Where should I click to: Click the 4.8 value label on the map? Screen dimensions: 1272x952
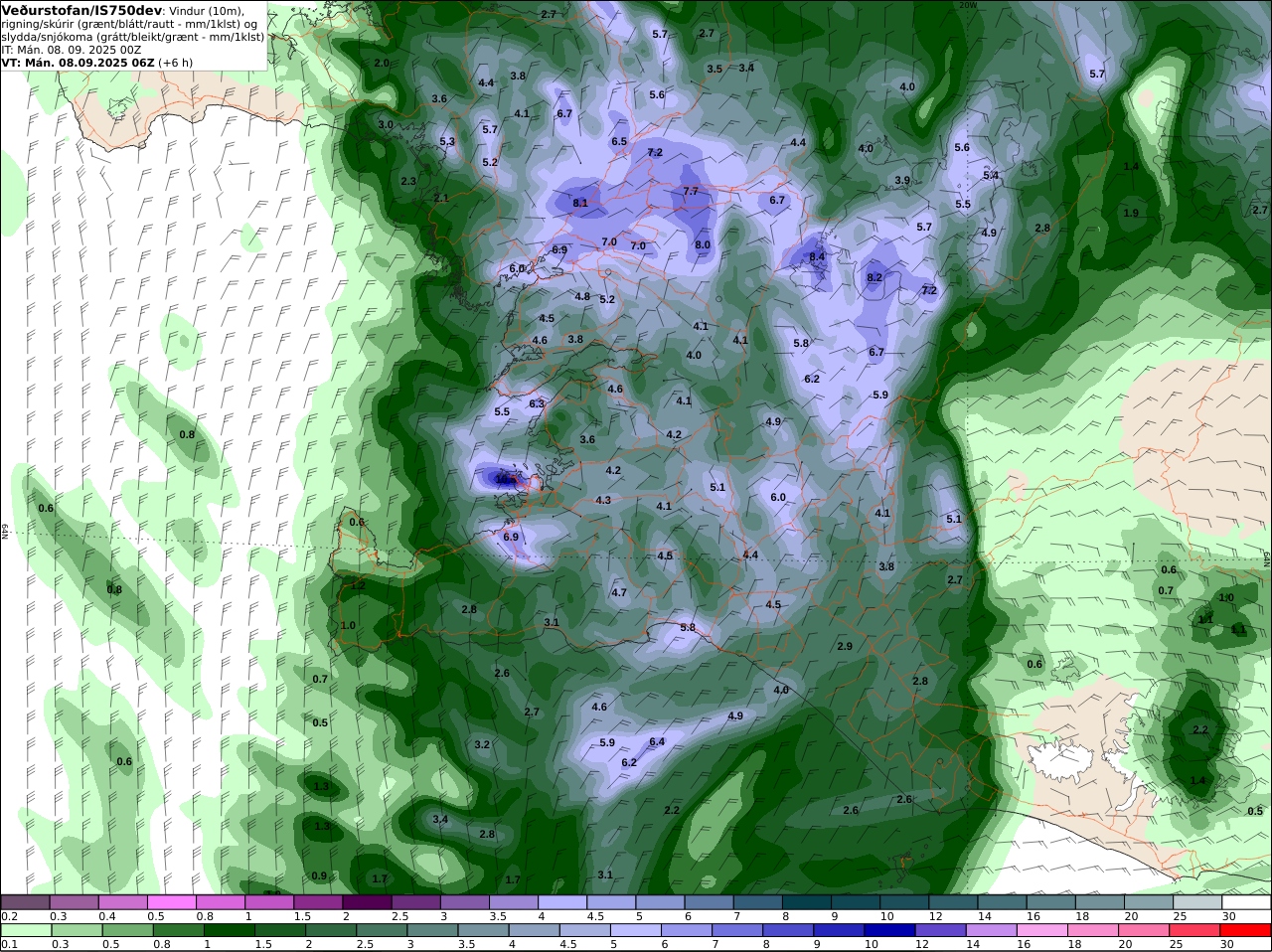(582, 296)
